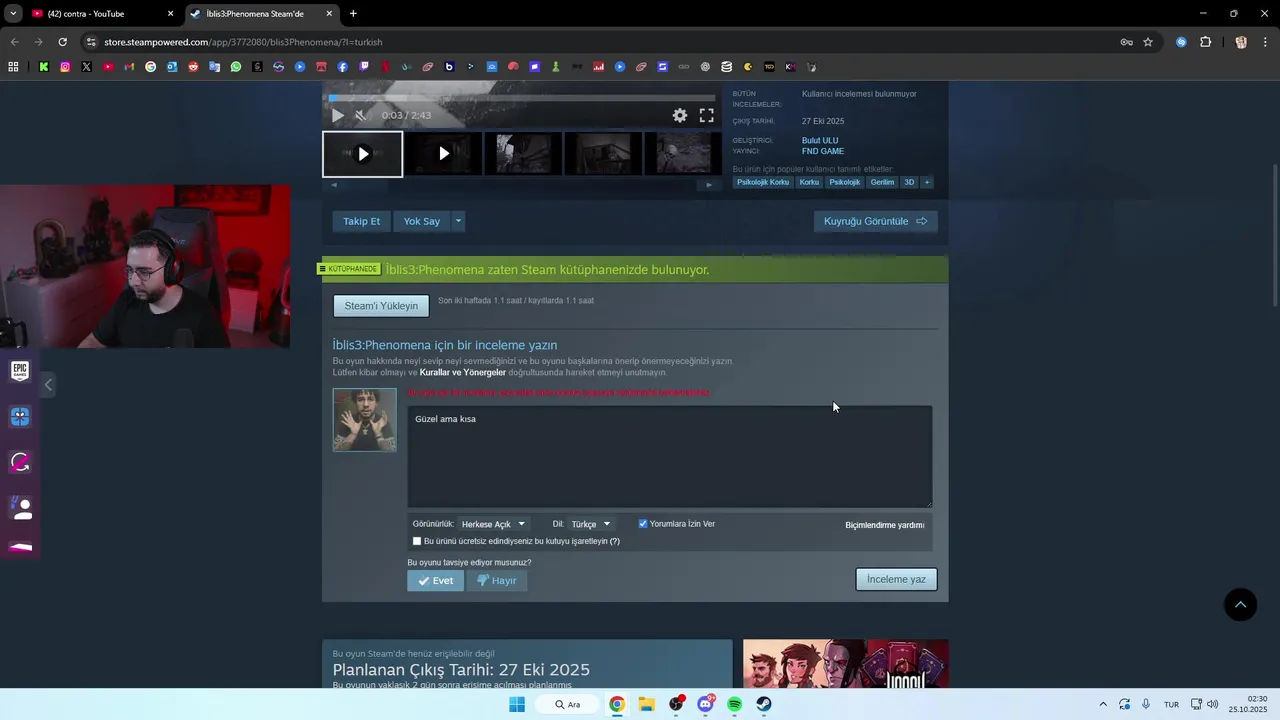Select the Psikolojik Korku tag
The image size is (1280, 720).
tap(763, 182)
